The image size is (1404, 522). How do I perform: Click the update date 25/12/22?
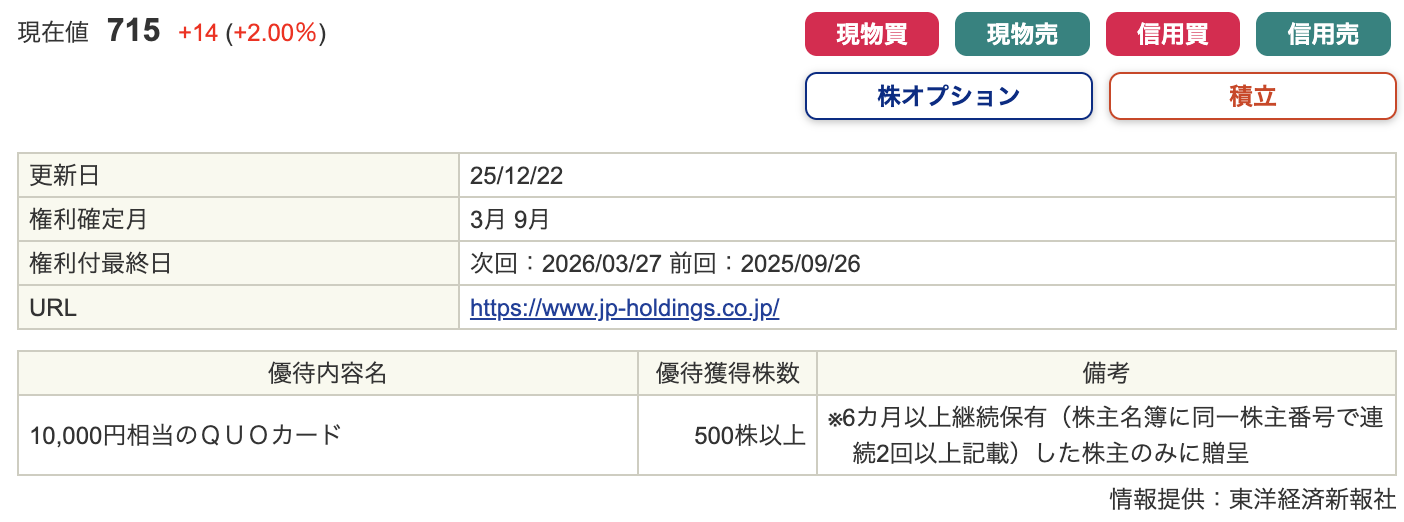coord(517,176)
